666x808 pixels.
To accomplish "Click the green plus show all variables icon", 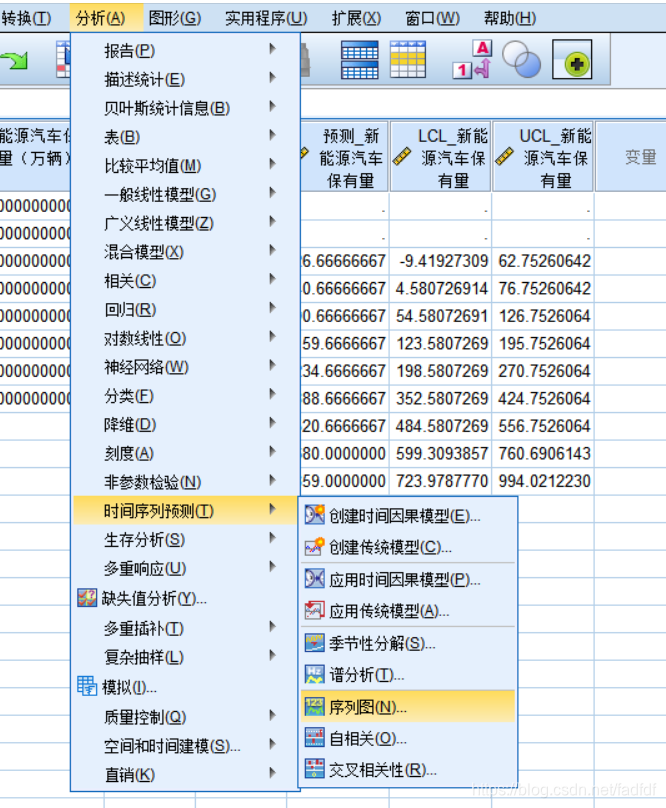I will click(x=572, y=60).
